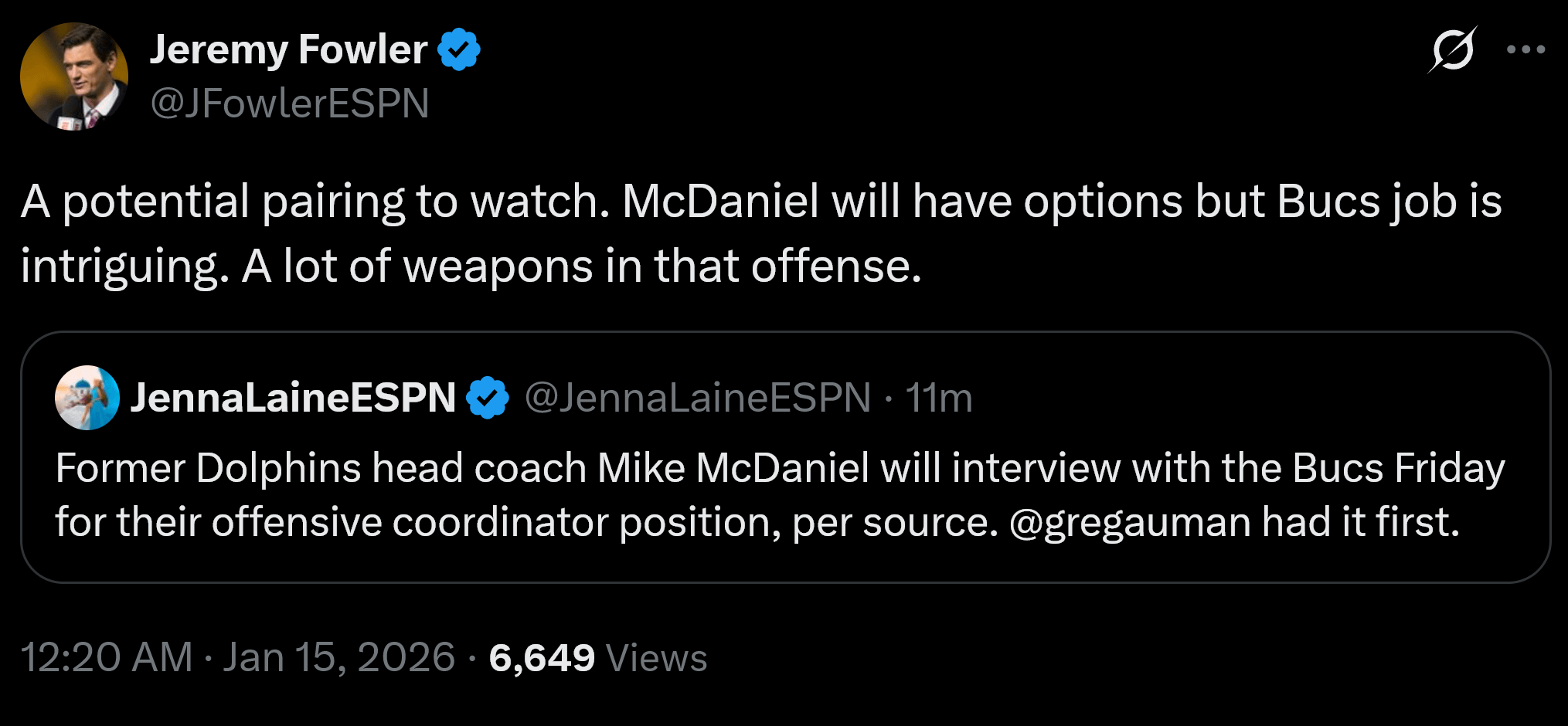Image resolution: width=1568 pixels, height=726 pixels.
Task: Open the @gregauman mention
Action: pos(1130,522)
